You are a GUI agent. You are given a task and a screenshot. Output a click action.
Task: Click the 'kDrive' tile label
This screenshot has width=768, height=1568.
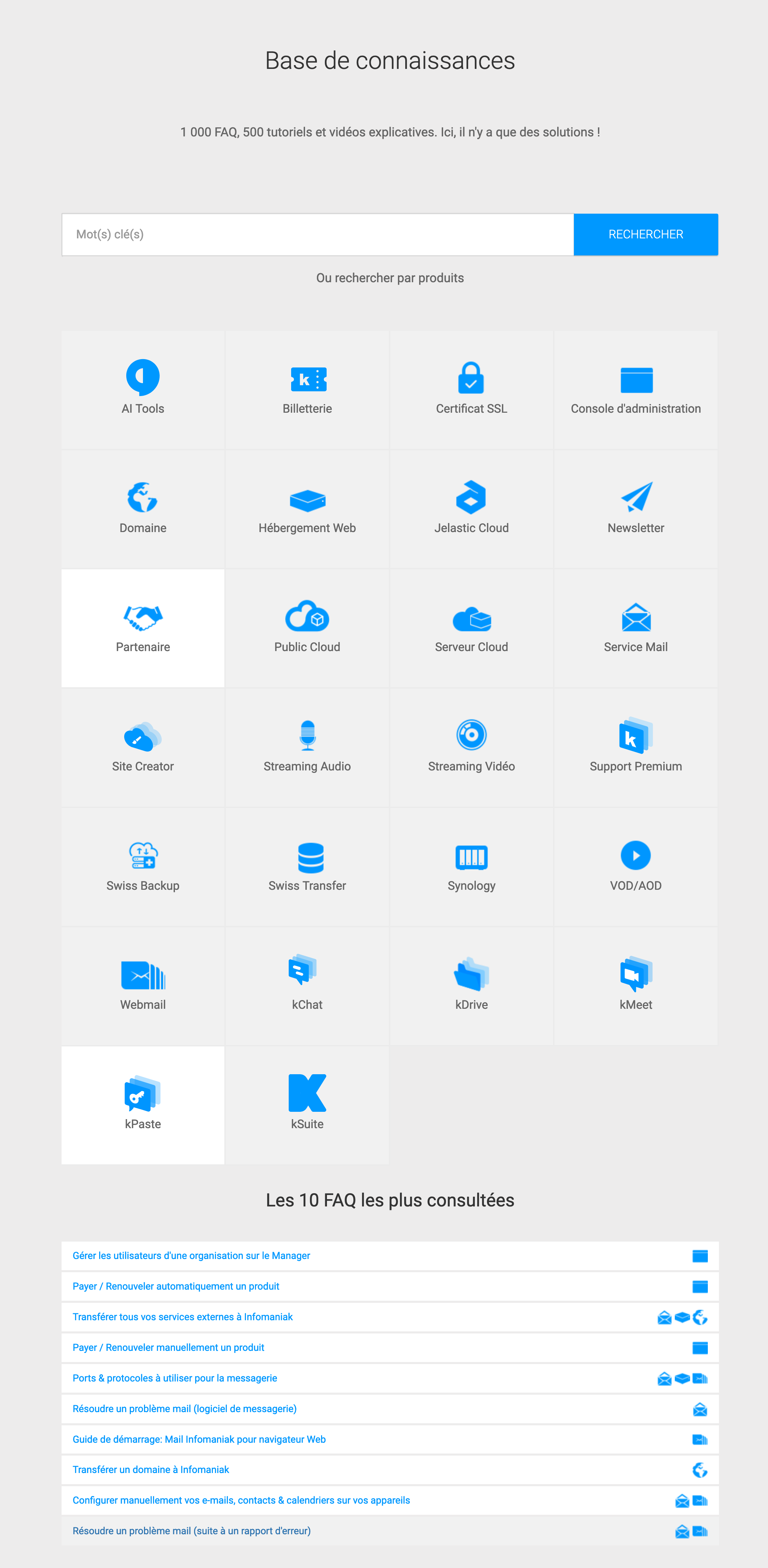coord(472,1005)
